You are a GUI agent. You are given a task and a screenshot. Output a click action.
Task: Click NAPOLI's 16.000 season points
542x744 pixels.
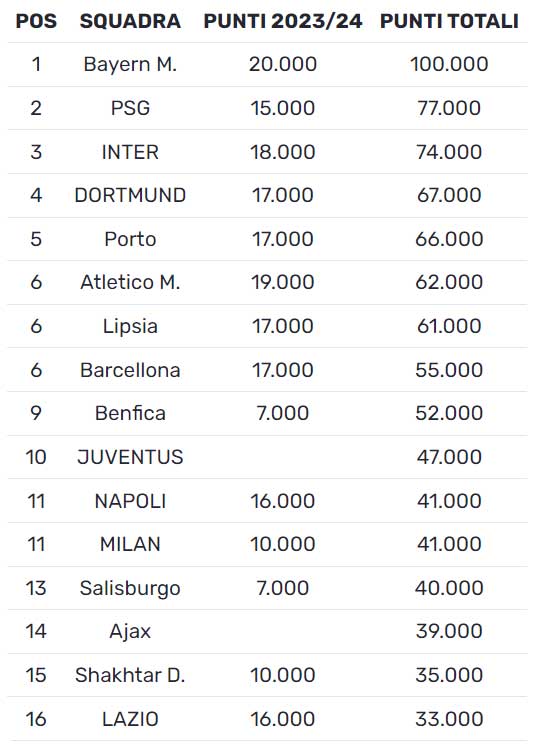coord(283,501)
